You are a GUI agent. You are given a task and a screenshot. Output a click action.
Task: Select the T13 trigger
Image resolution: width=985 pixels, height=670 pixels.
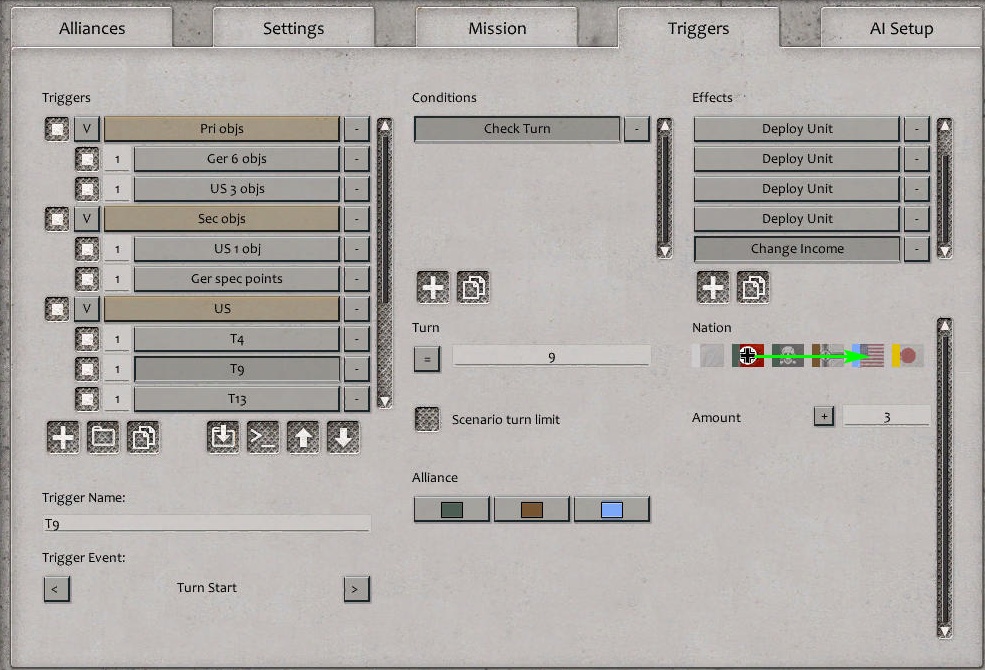[x=237, y=399]
